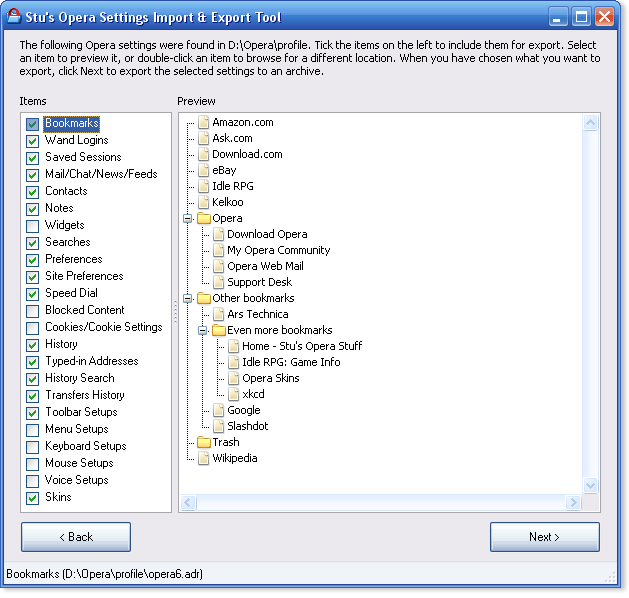The height and width of the screenshot is (598, 629).
Task: Click the Home - Stu's Opera Stuff page icon
Action: tap(233, 346)
